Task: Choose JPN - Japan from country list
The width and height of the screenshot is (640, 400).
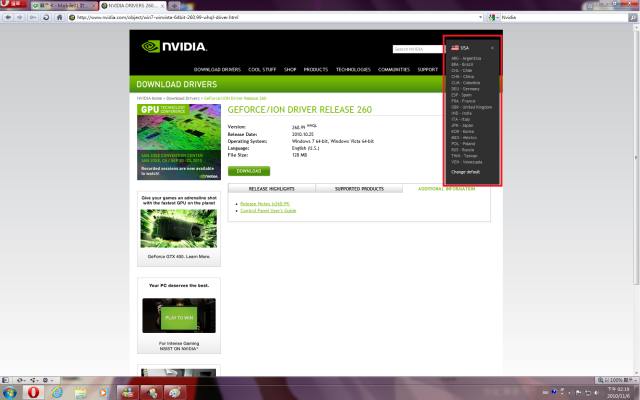Action: click(x=462, y=126)
